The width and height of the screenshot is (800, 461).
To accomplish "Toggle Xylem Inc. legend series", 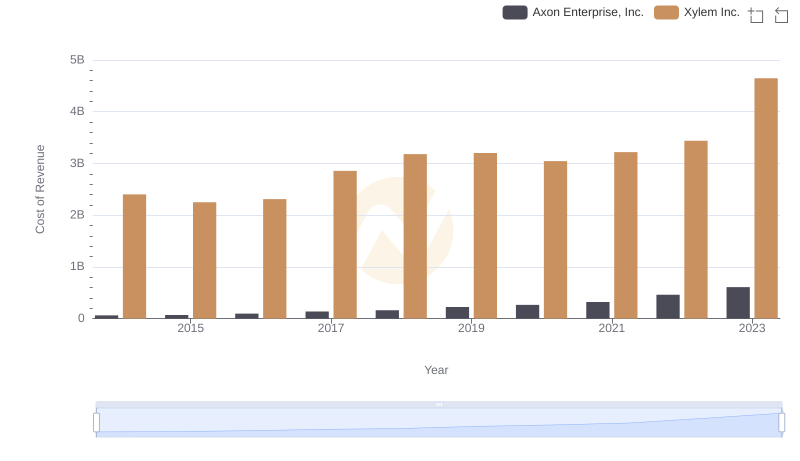I will [x=697, y=12].
